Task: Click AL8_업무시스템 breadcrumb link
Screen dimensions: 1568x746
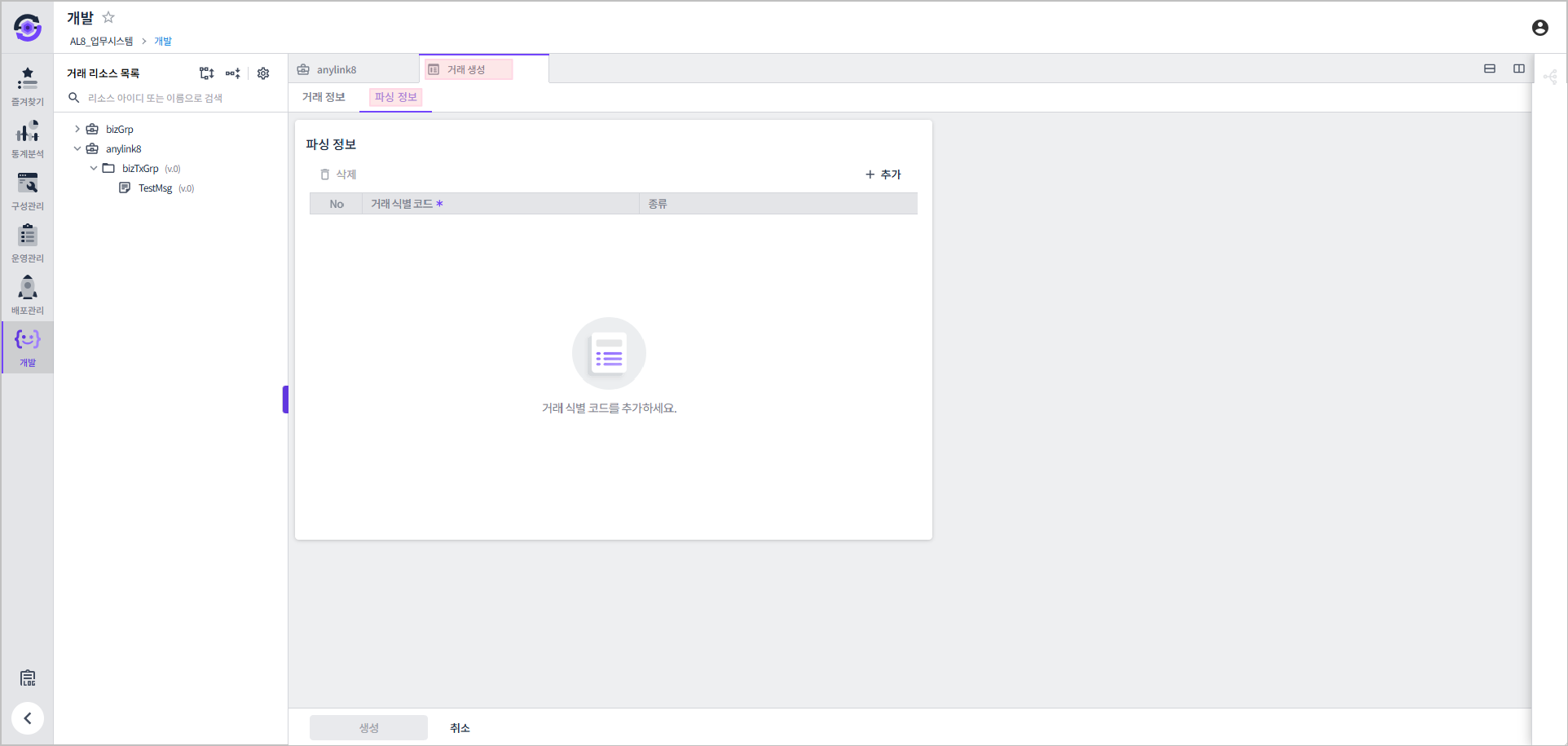Action: point(101,41)
